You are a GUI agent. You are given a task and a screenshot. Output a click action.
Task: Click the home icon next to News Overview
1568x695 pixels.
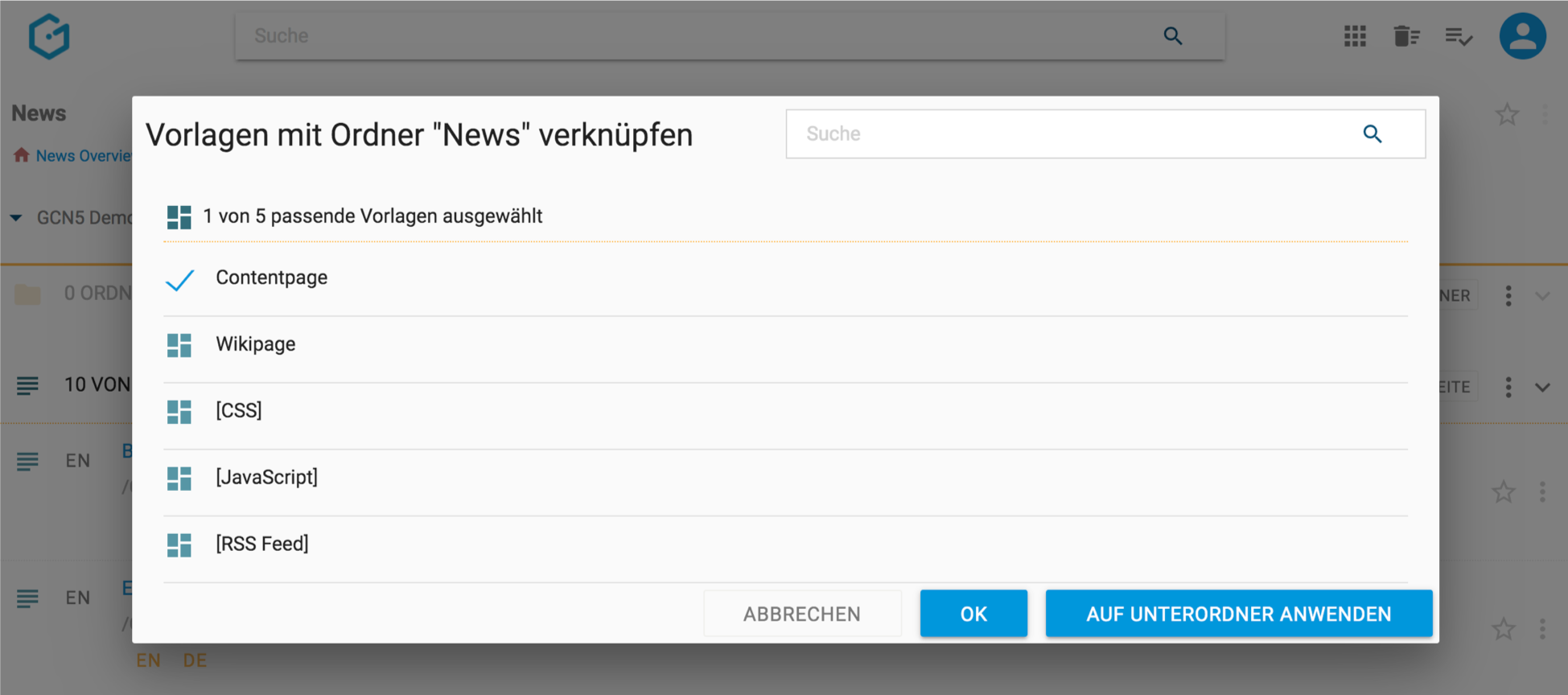[21, 155]
